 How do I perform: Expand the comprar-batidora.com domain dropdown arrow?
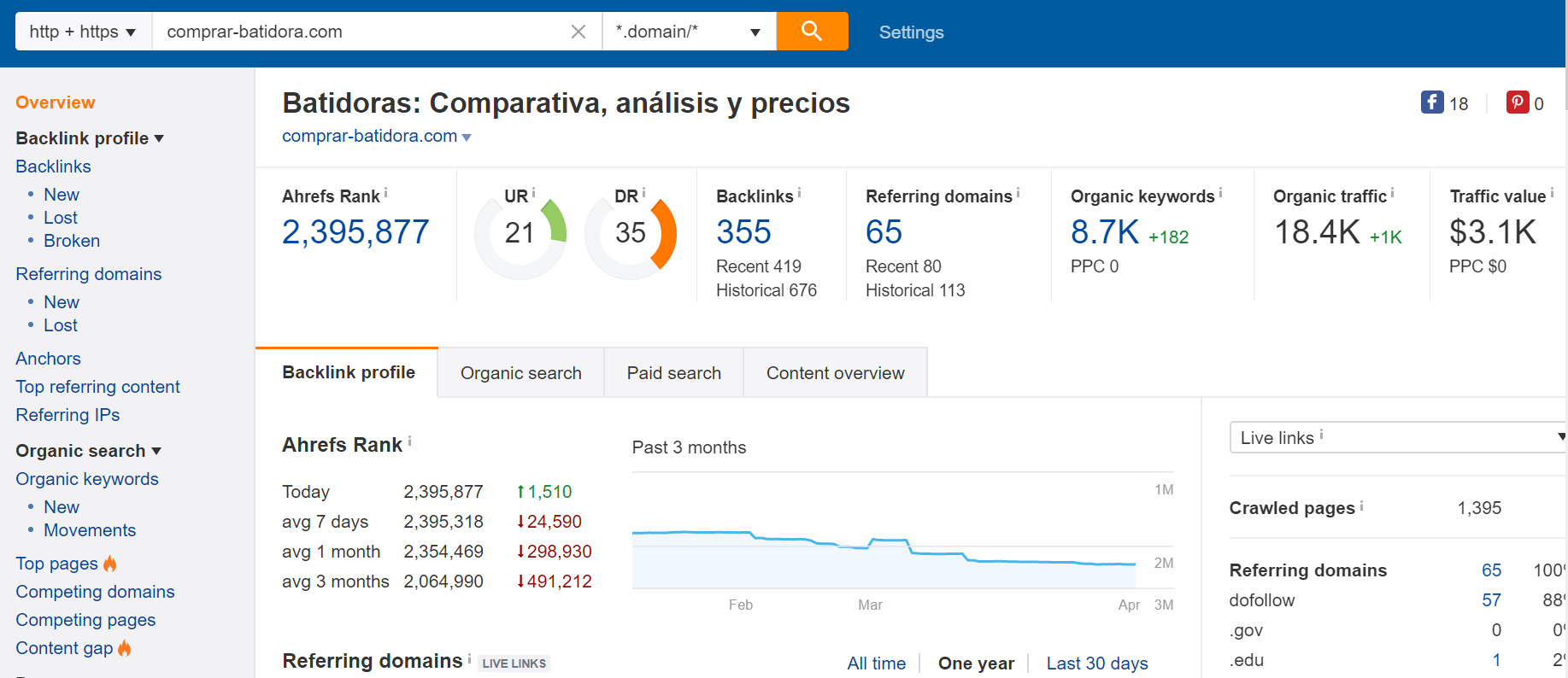pos(467,137)
